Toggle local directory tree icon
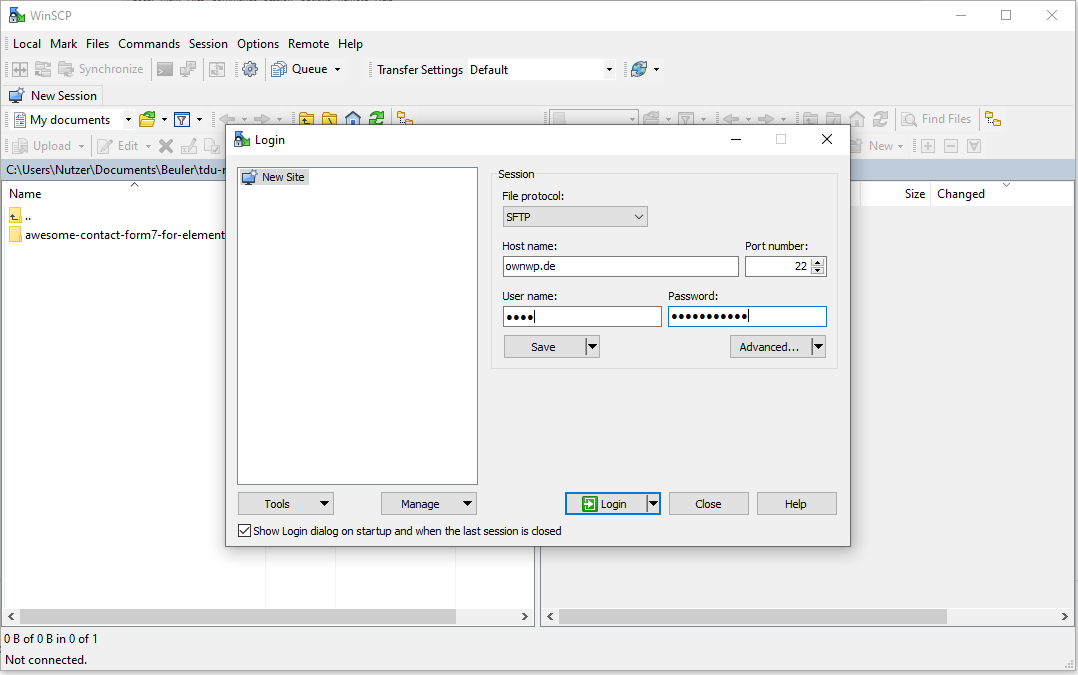 click(405, 119)
